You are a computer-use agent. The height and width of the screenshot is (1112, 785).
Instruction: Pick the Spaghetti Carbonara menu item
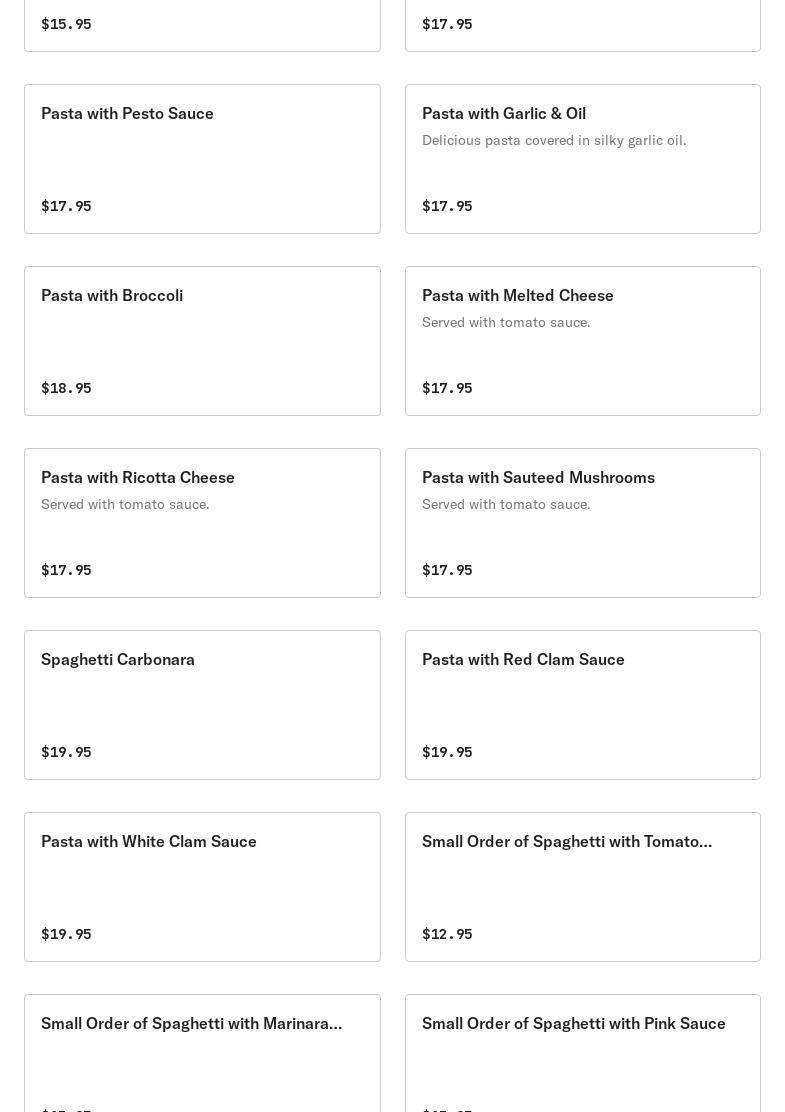(202, 705)
